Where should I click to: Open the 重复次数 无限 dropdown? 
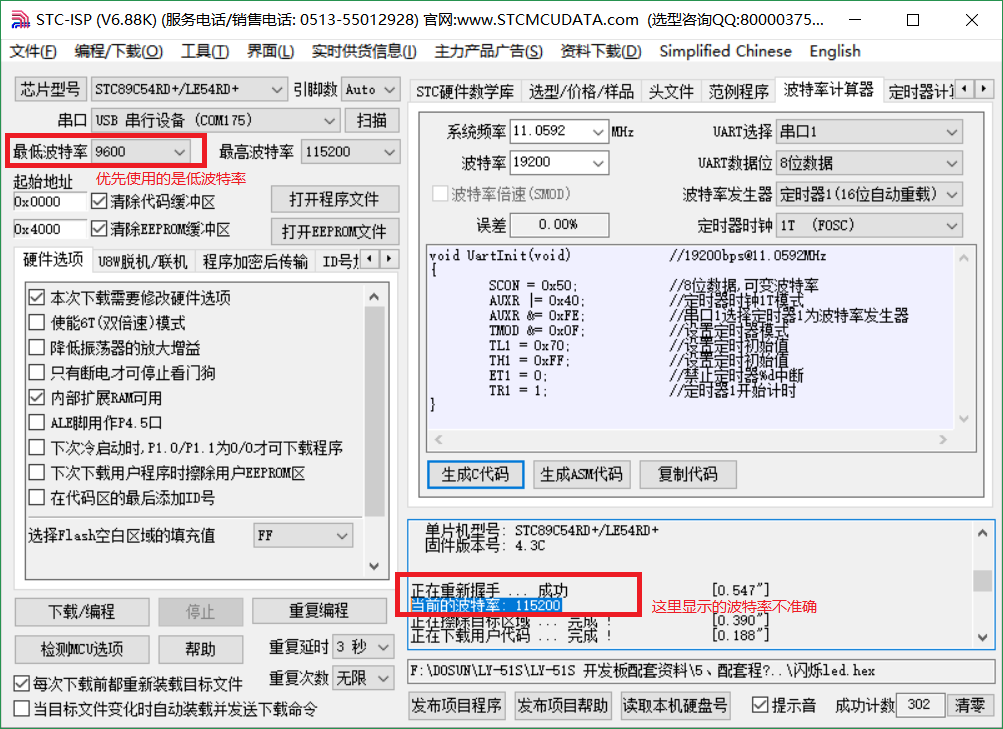coord(363,677)
